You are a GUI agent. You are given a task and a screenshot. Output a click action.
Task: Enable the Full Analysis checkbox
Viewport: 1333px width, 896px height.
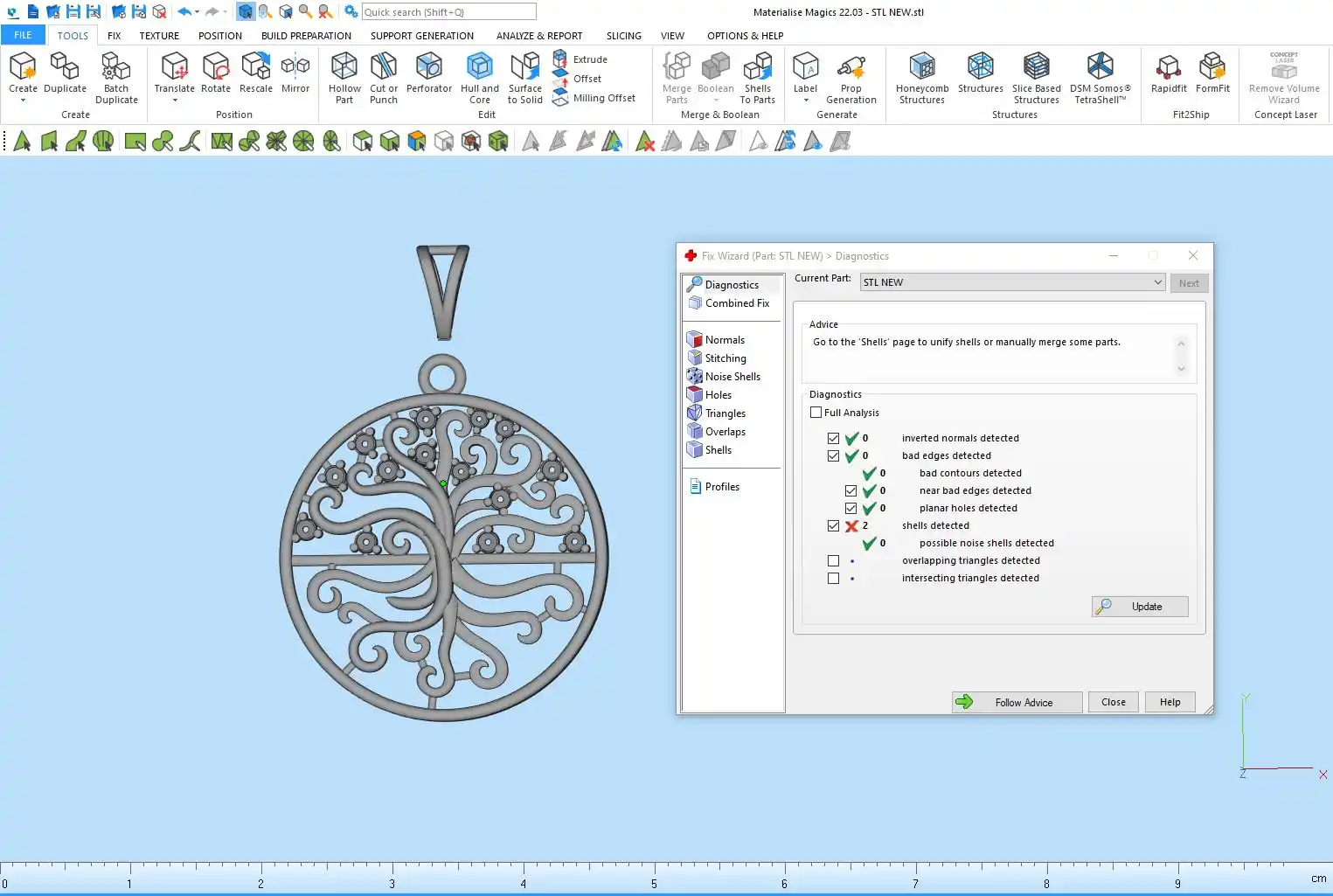[816, 413]
